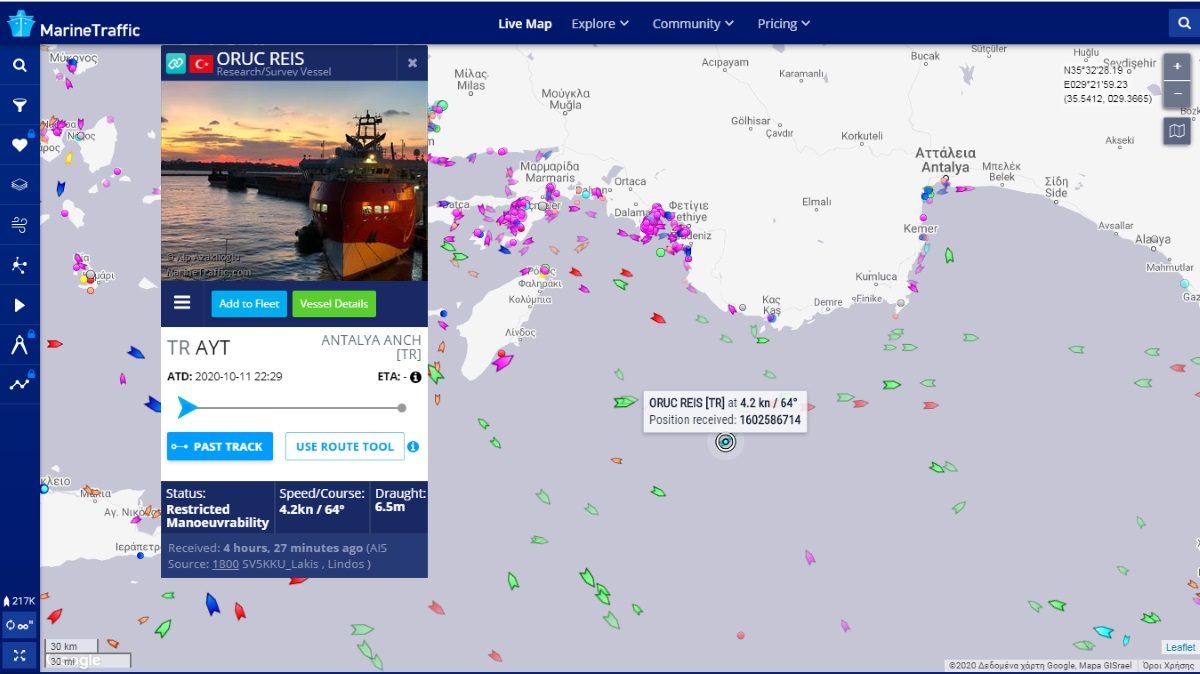Click the green Vessel Details button

[334, 304]
